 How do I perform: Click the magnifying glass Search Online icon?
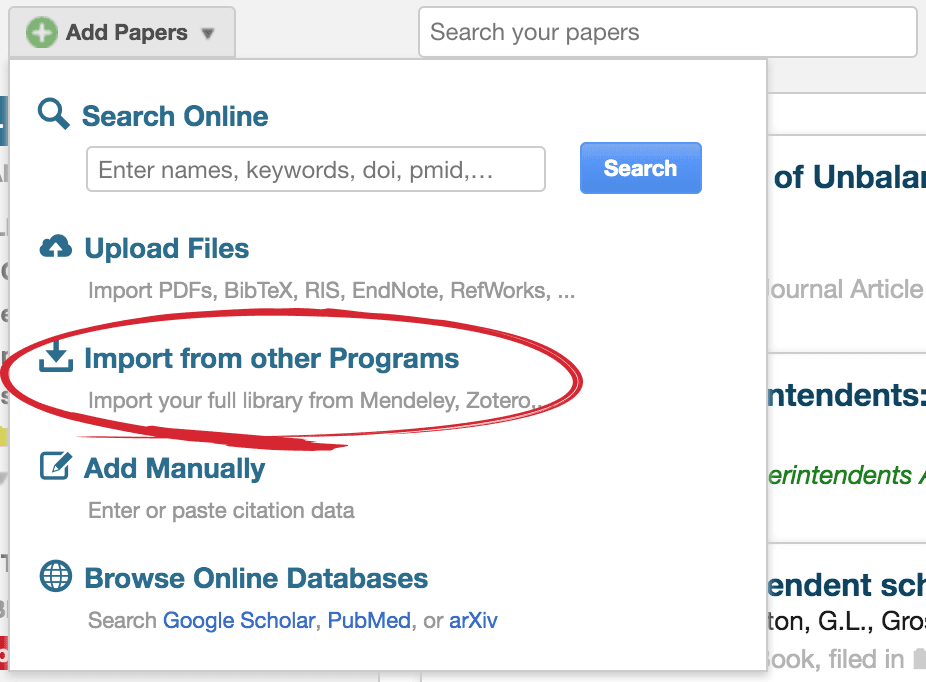pos(53,113)
